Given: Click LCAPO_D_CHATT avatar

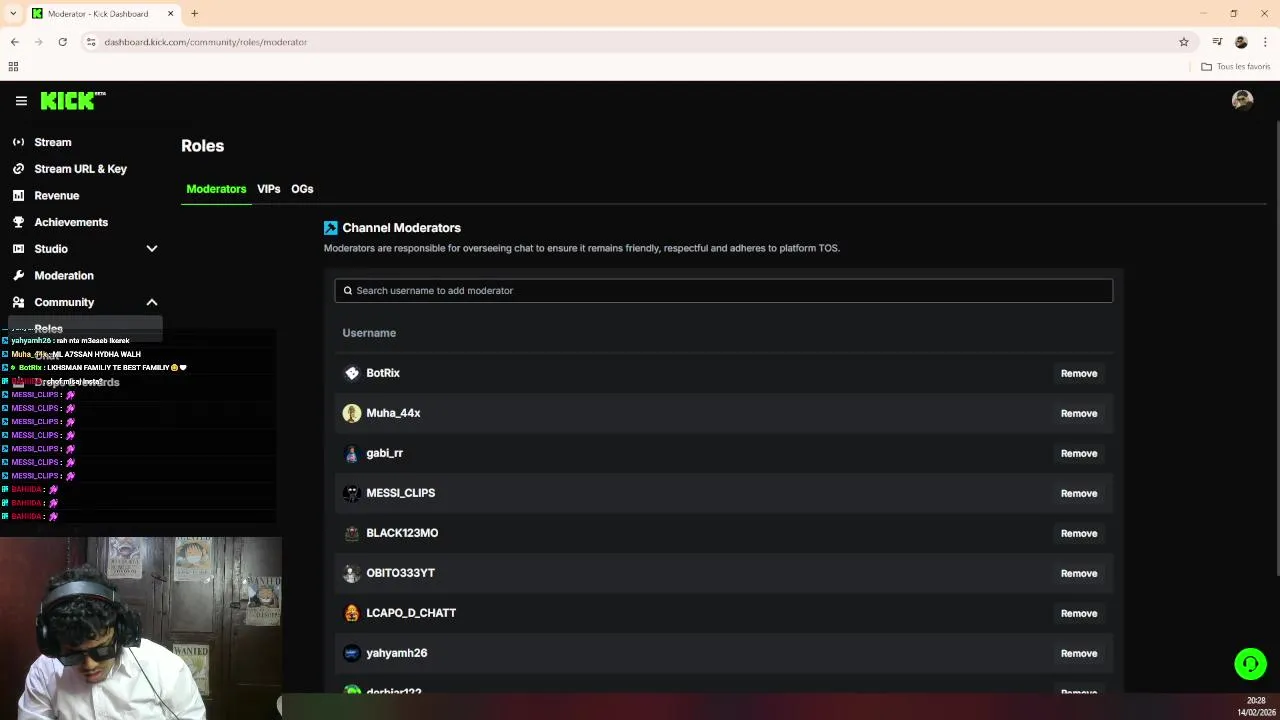Looking at the screenshot, I should click(x=352, y=613).
